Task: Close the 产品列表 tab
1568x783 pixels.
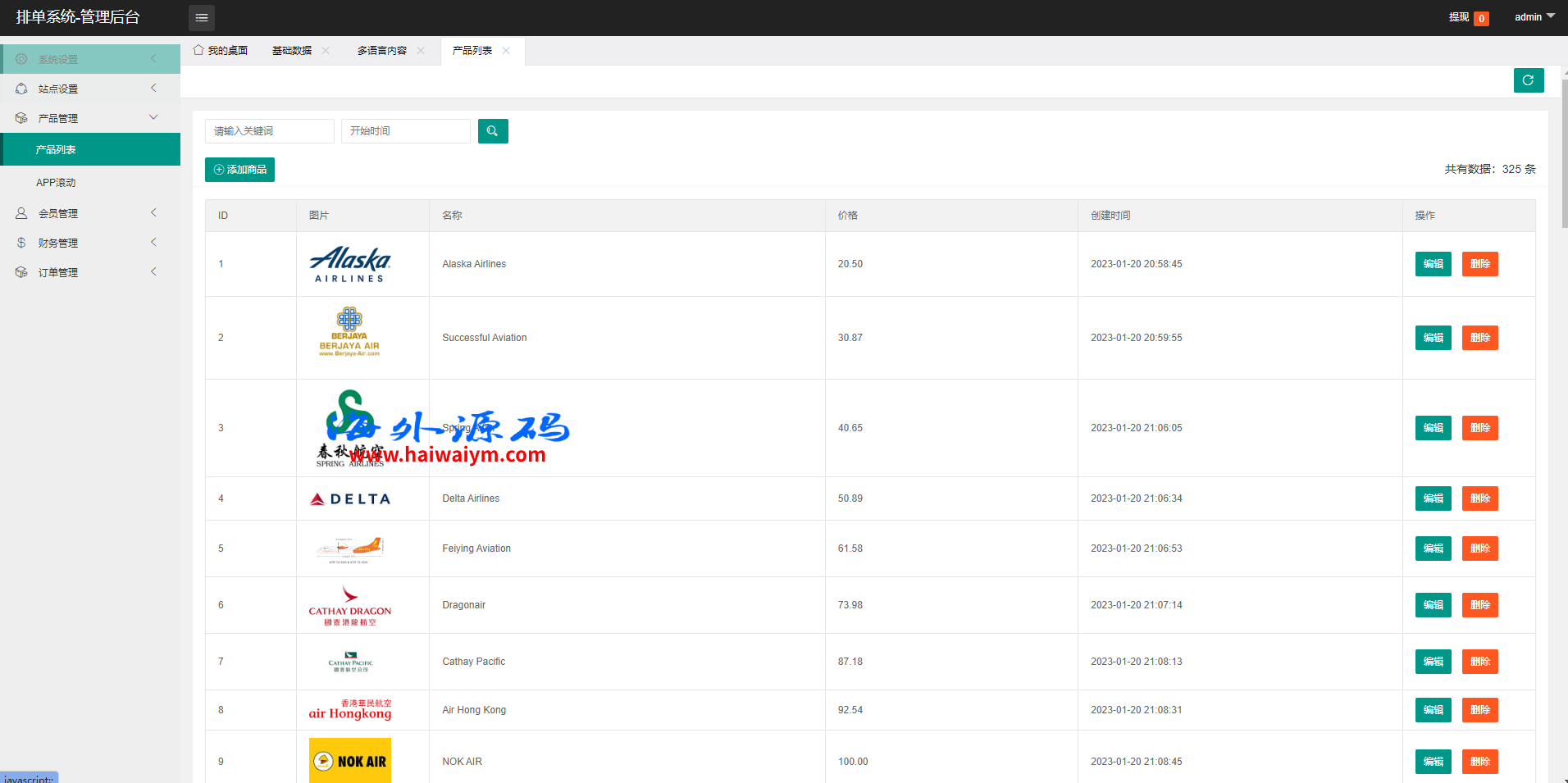Action: click(x=506, y=51)
